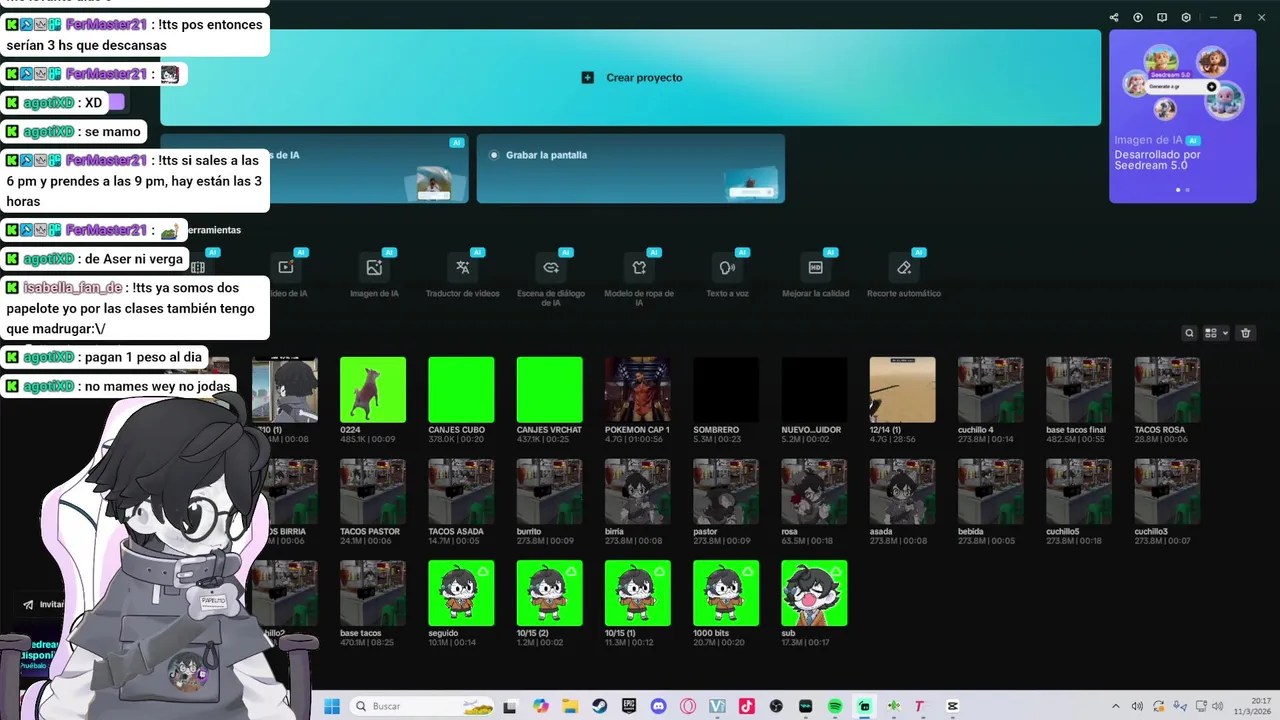Open the cuchillo5 project thumbnail

pyautogui.click(x=1079, y=491)
